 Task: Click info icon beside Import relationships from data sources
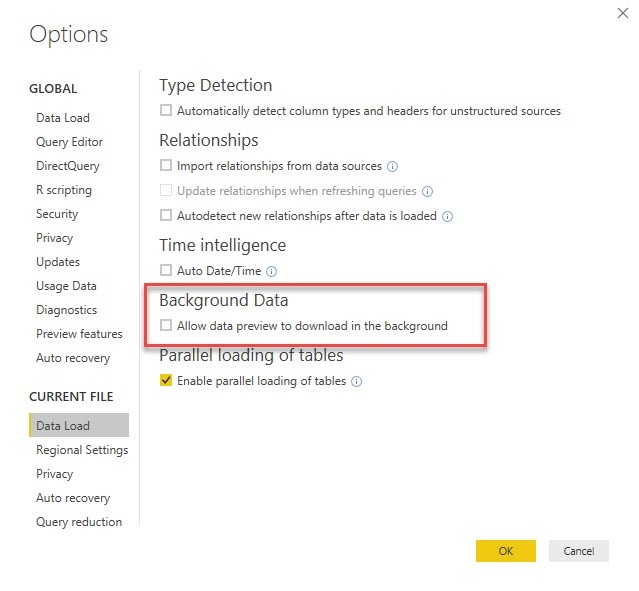(392, 166)
